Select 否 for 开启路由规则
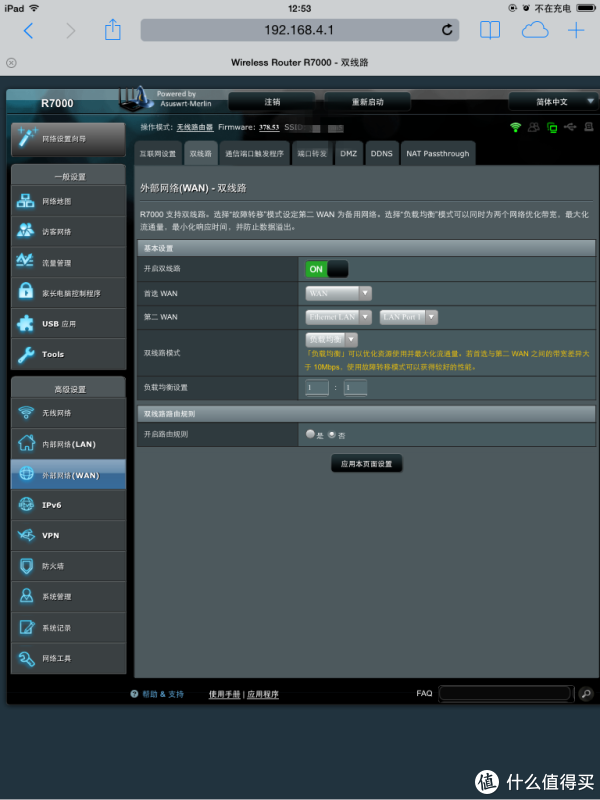Screen dimensions: 600x800 click(332, 434)
